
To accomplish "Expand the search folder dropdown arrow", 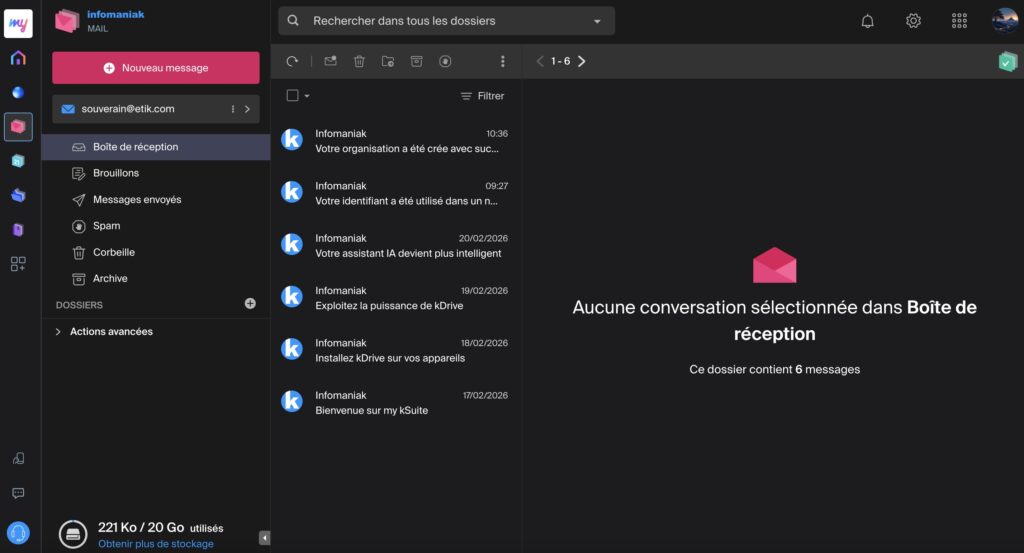I will tap(597, 21).
